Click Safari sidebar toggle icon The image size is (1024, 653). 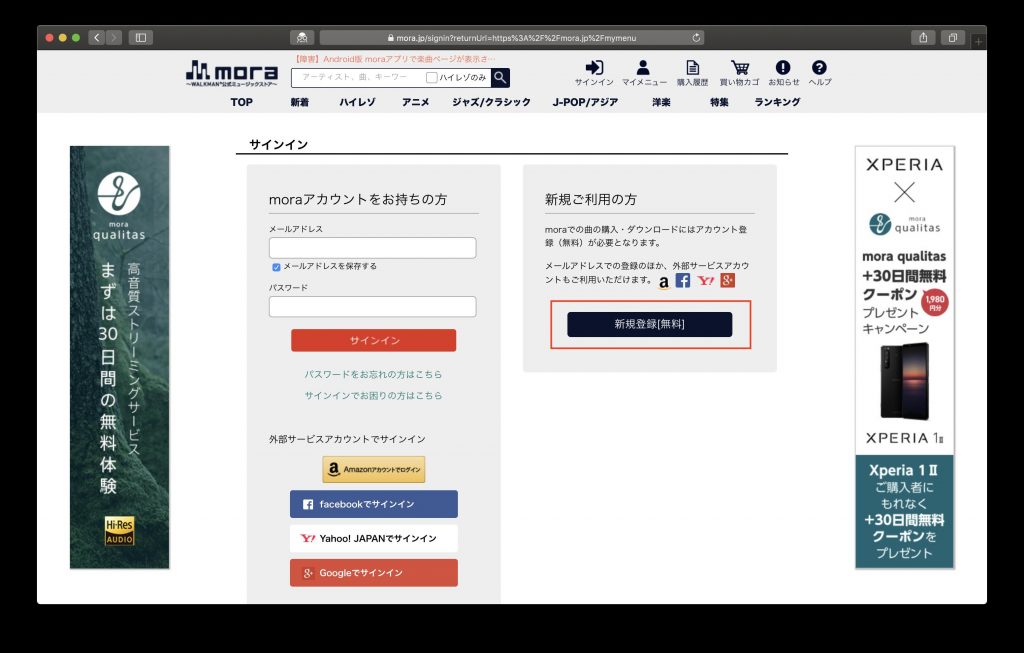click(140, 38)
